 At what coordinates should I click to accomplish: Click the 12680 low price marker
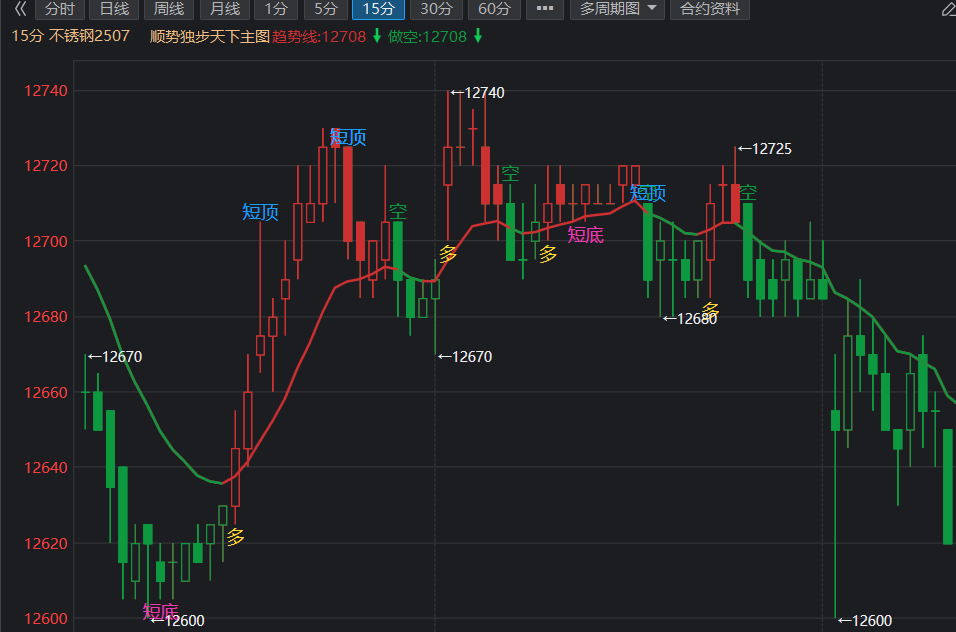pos(690,319)
